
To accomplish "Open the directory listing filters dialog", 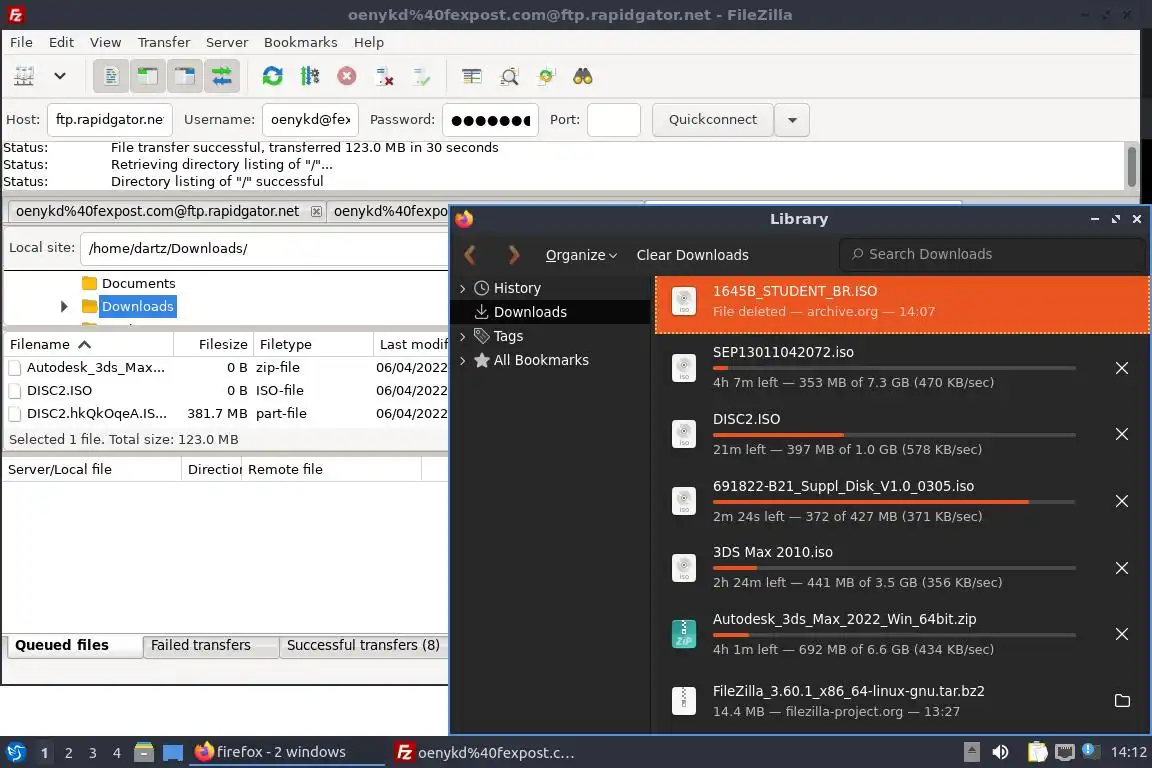I will (472, 76).
